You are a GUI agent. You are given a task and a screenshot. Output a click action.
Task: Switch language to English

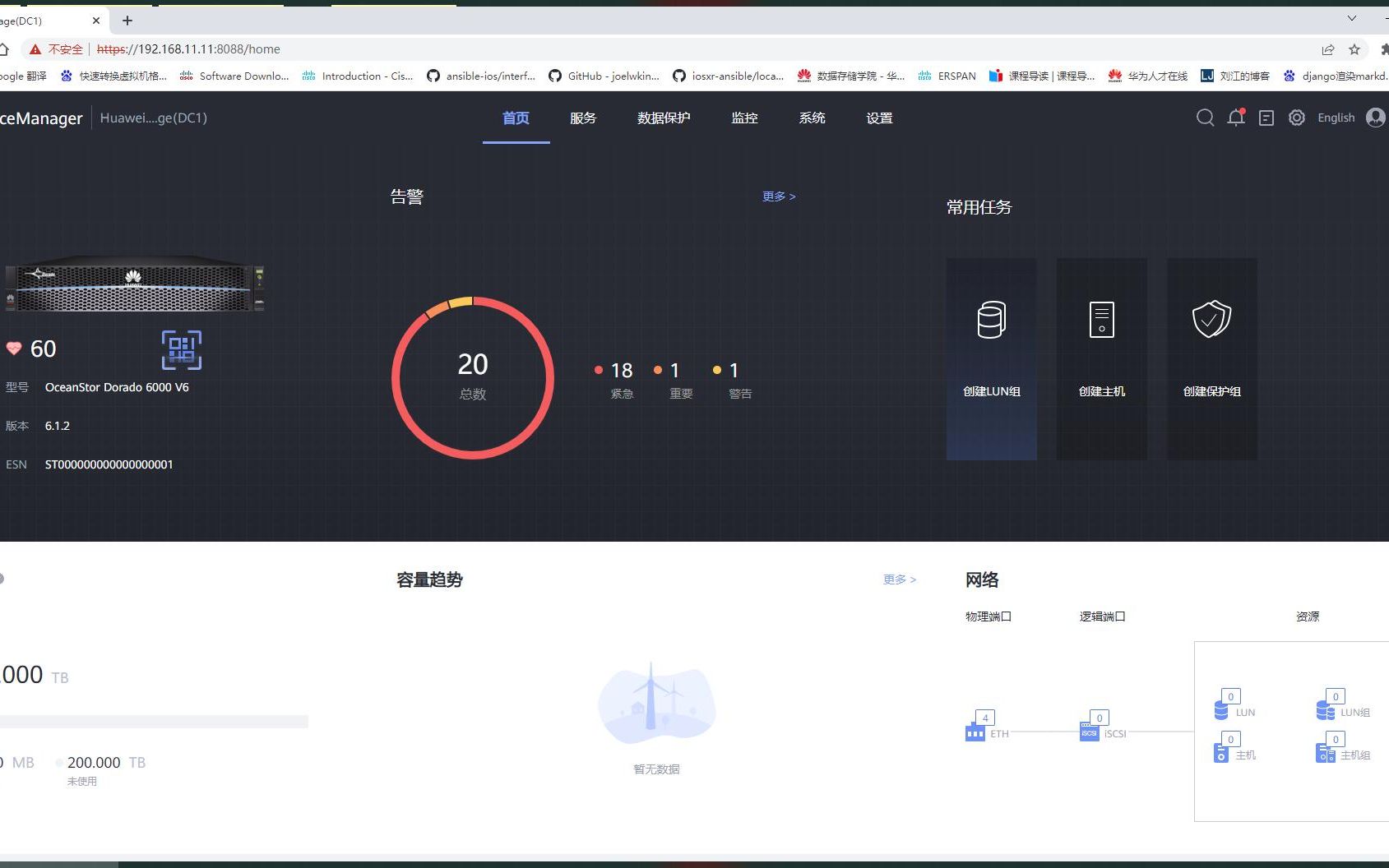coord(1336,118)
